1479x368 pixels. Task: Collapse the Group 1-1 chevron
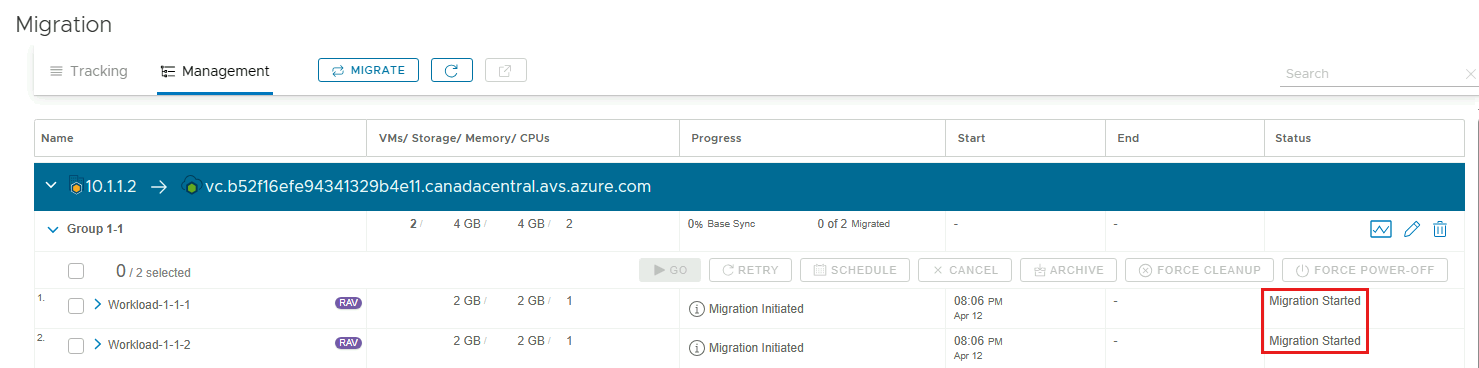click(53, 229)
